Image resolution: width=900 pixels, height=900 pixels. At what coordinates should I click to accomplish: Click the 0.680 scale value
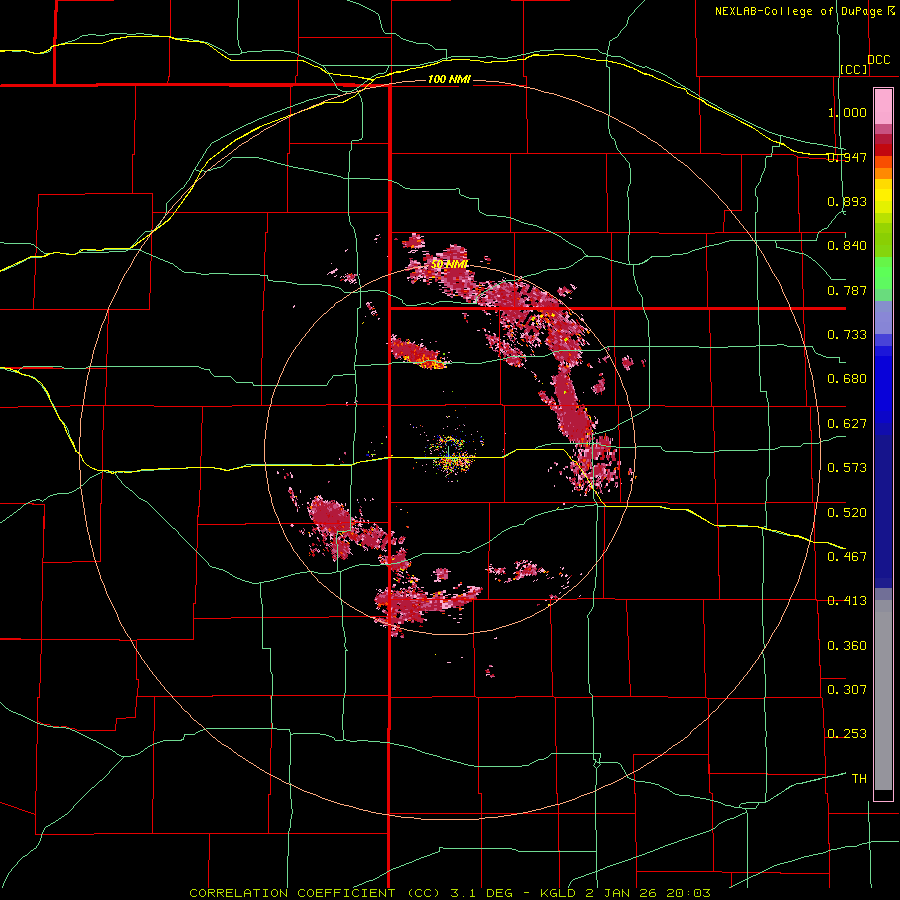[847, 379]
